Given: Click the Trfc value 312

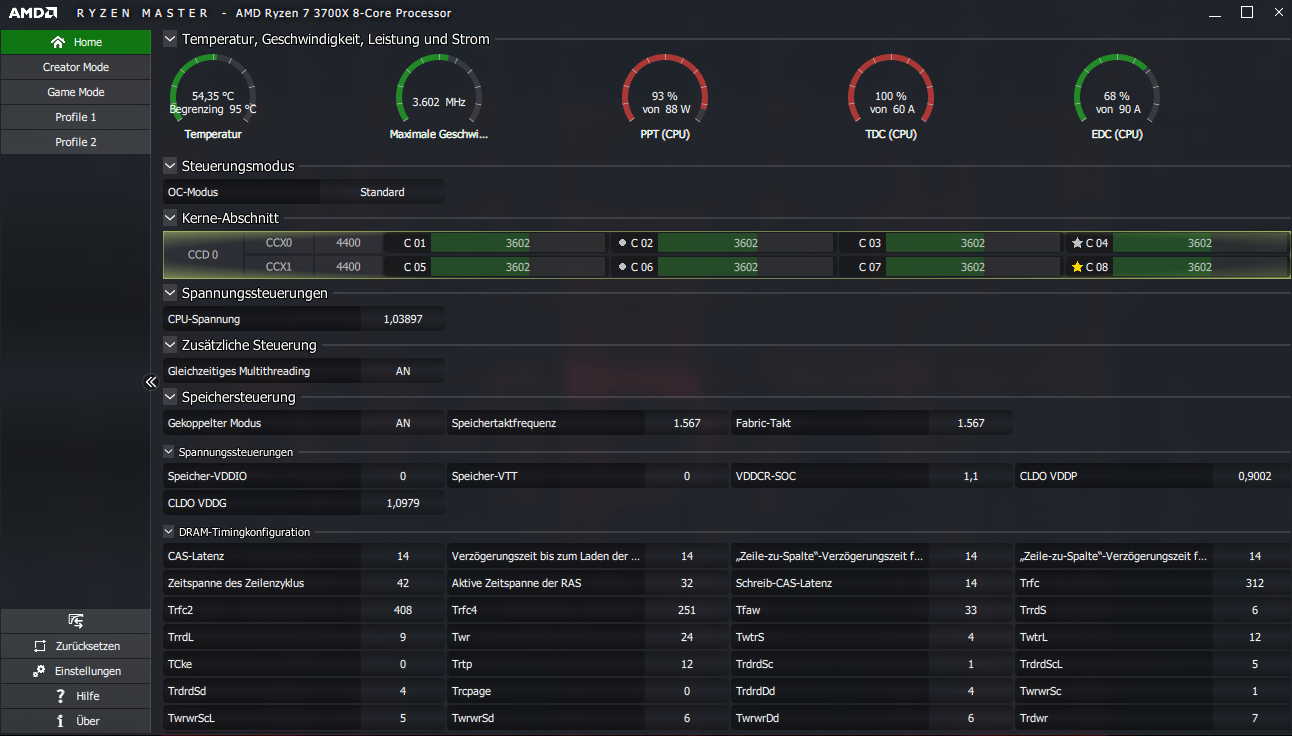Looking at the screenshot, I should coord(1255,583).
